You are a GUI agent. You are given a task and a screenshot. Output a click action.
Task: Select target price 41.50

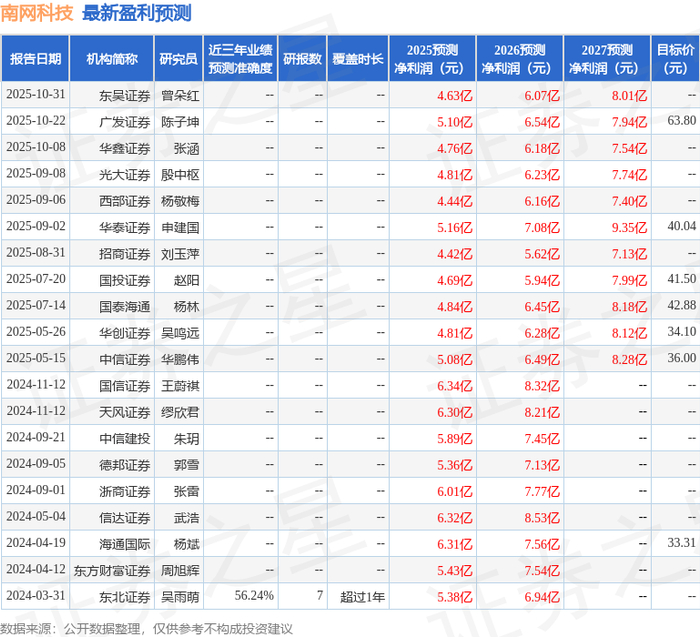[682, 279]
